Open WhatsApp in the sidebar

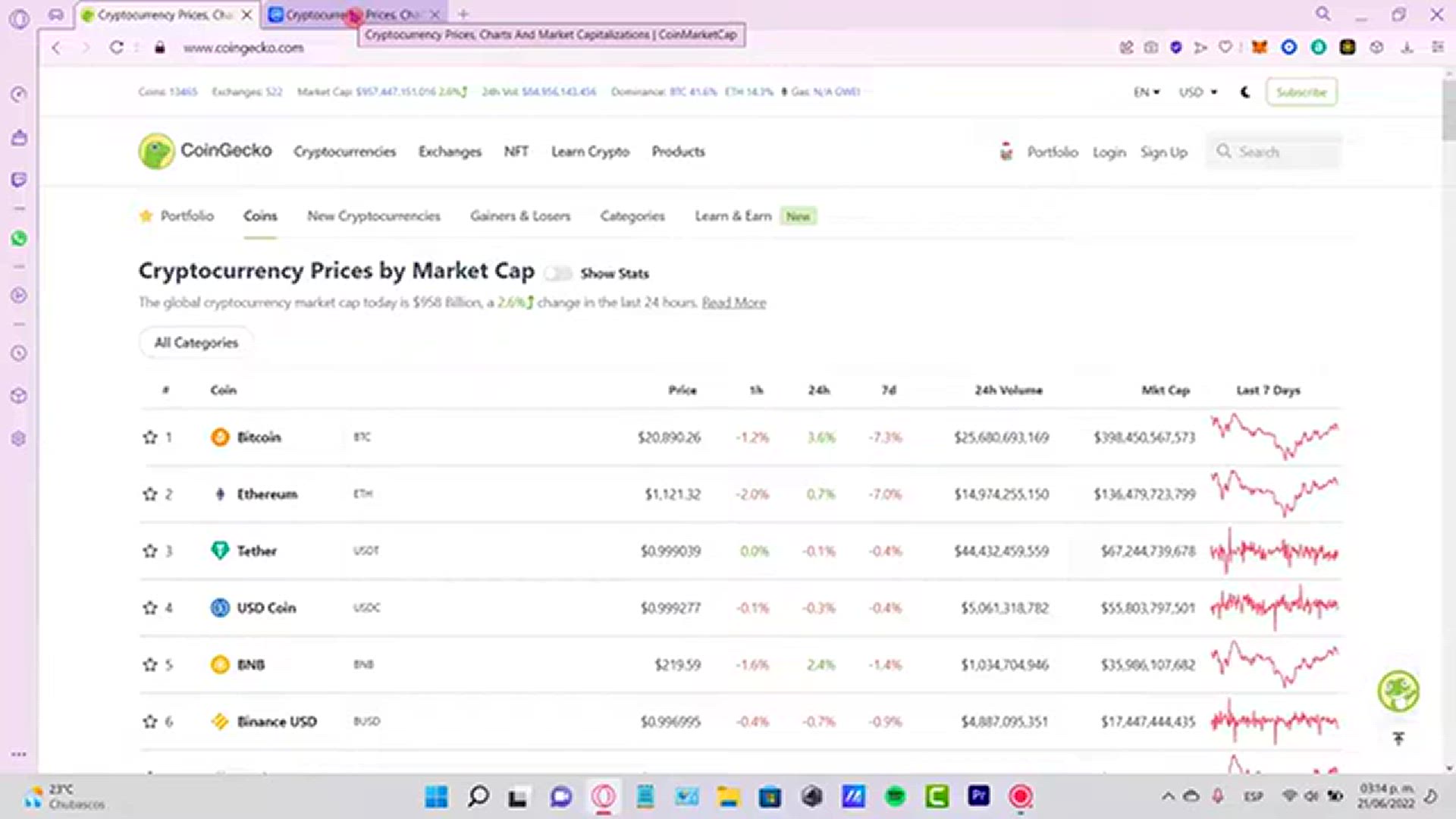click(x=19, y=238)
